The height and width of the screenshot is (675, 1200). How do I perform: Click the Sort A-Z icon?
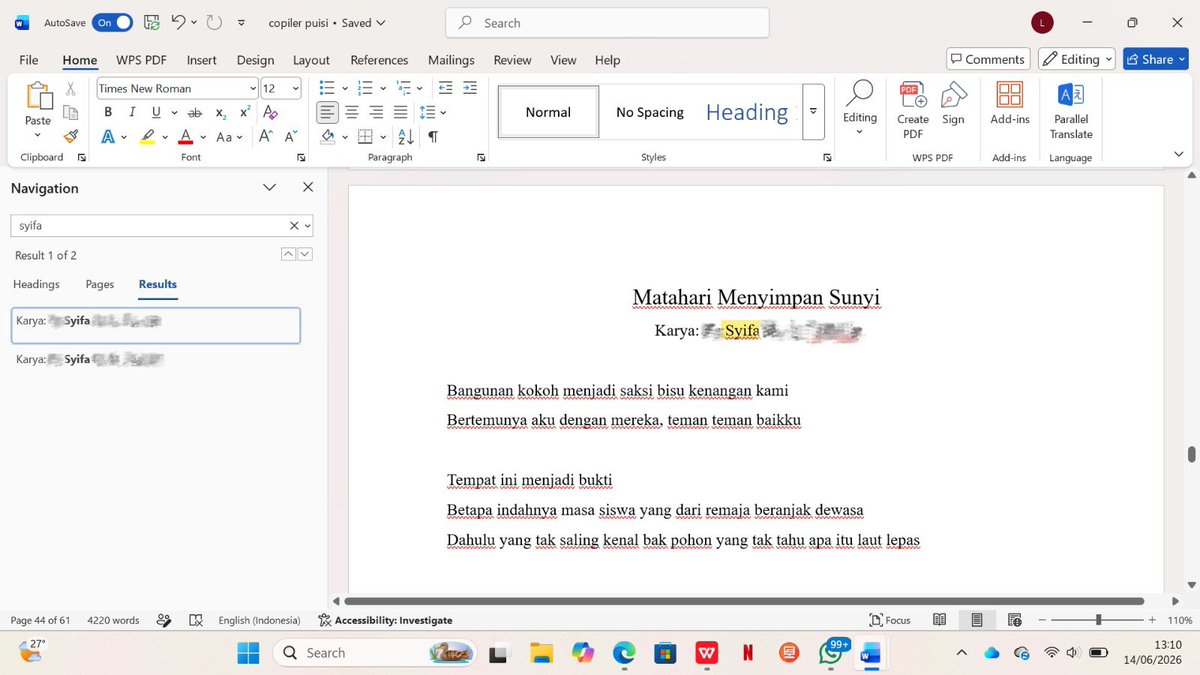[x=405, y=137]
